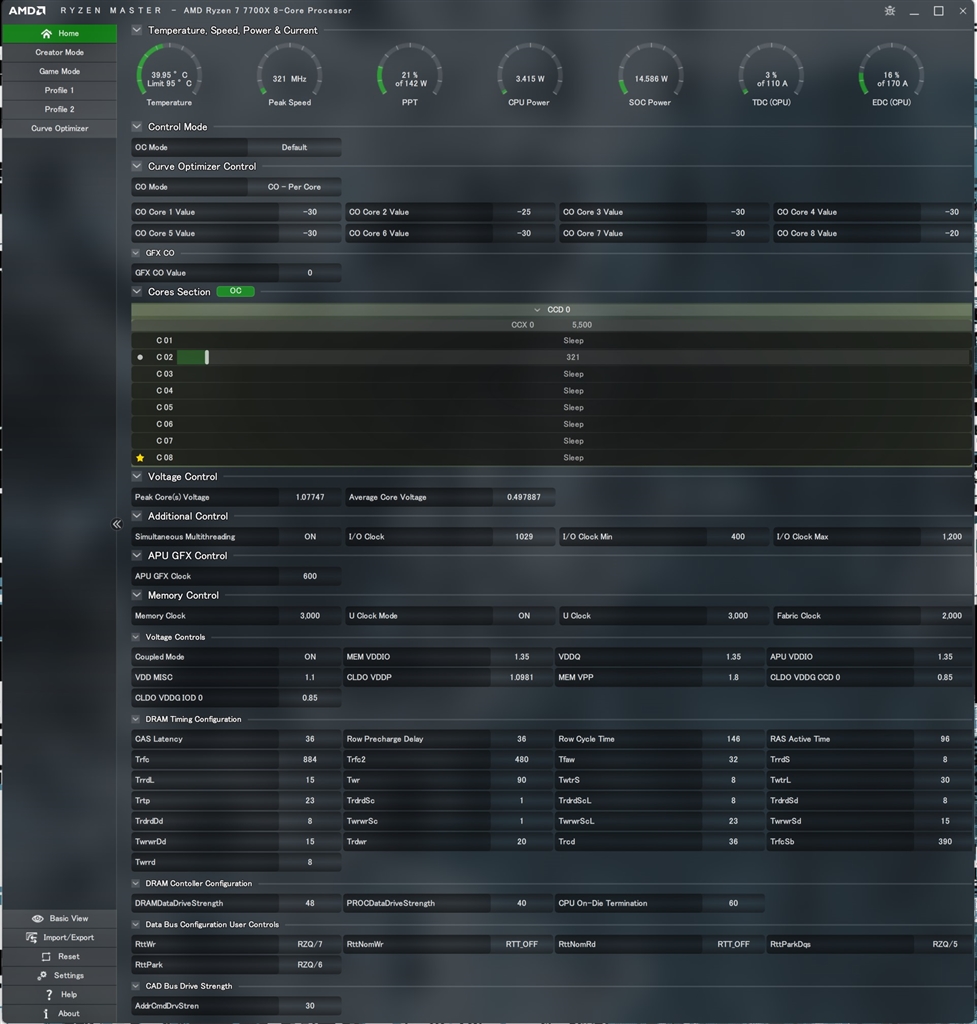The image size is (977, 1024).
Task: Click the Memory Clock value 3,000
Action: click(310, 616)
